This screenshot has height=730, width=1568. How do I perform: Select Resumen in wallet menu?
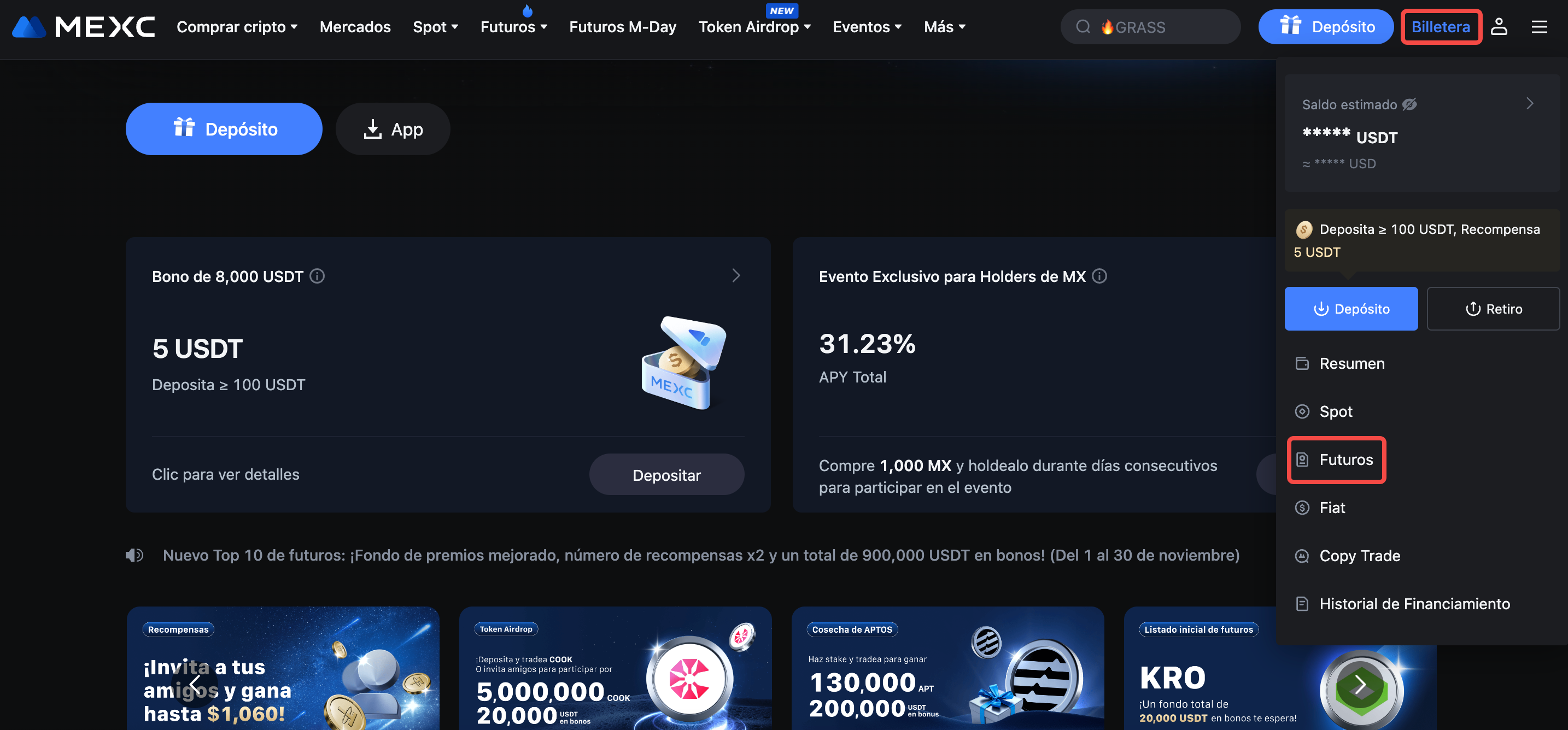pos(1422,363)
